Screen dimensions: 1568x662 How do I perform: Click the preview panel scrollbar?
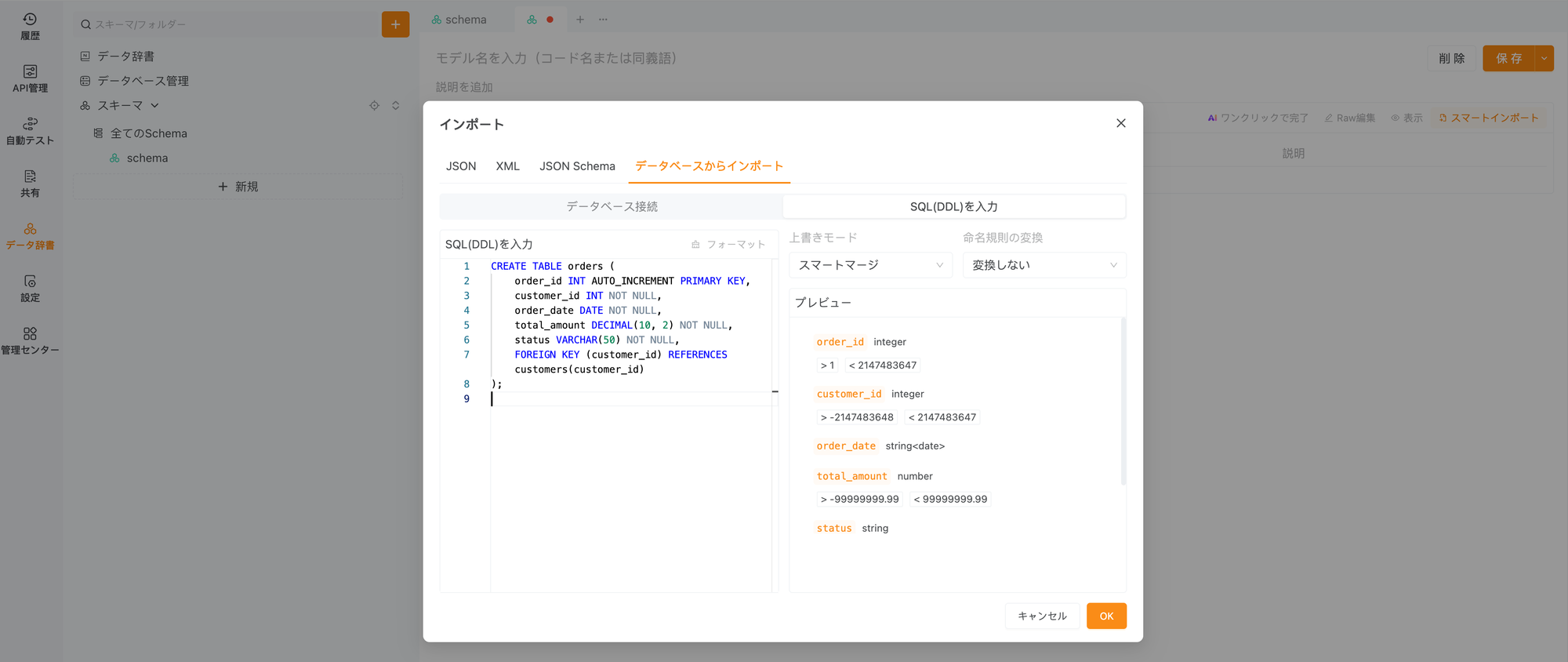(1123, 401)
